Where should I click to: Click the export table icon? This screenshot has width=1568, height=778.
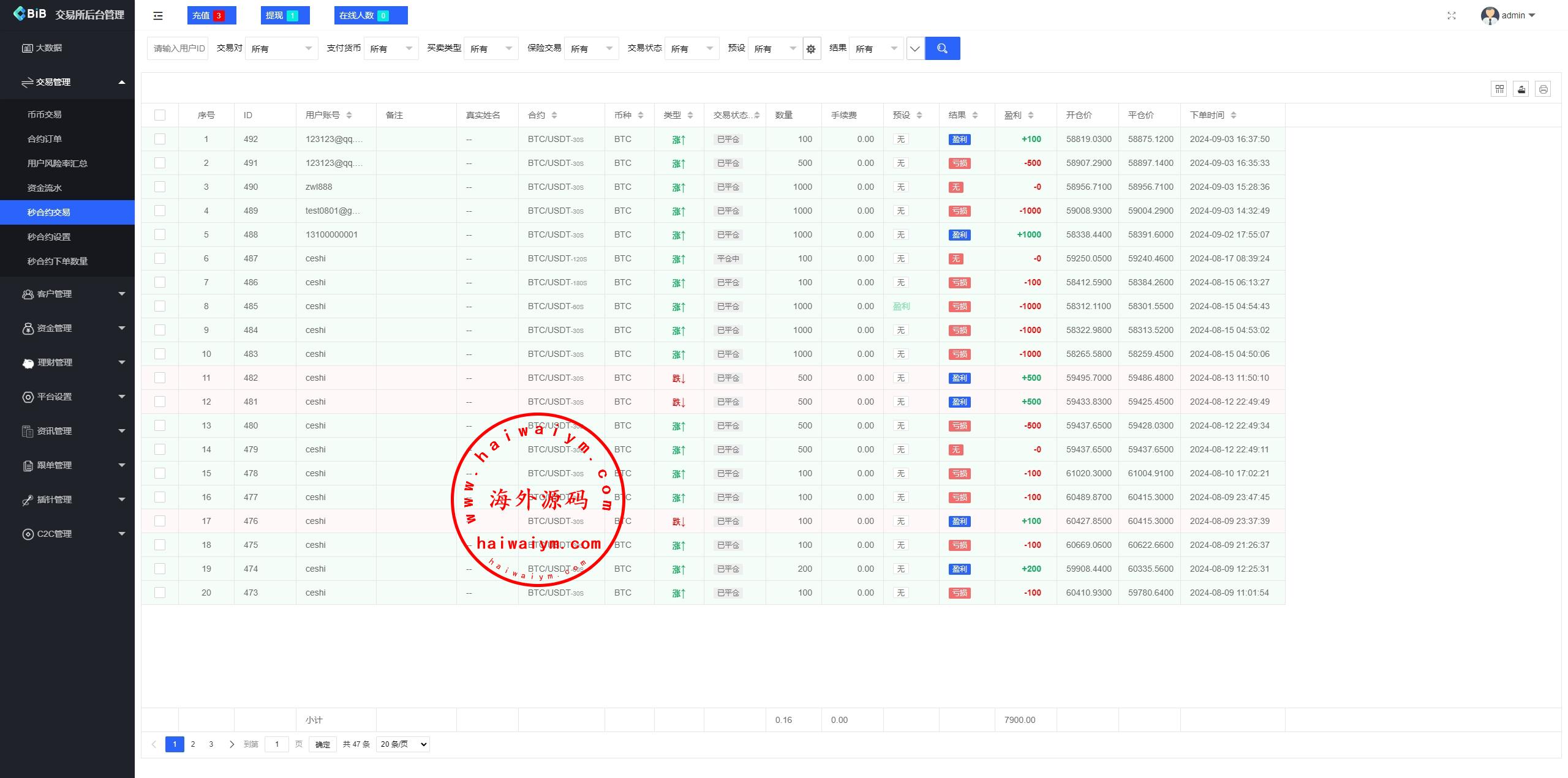tap(1521, 89)
